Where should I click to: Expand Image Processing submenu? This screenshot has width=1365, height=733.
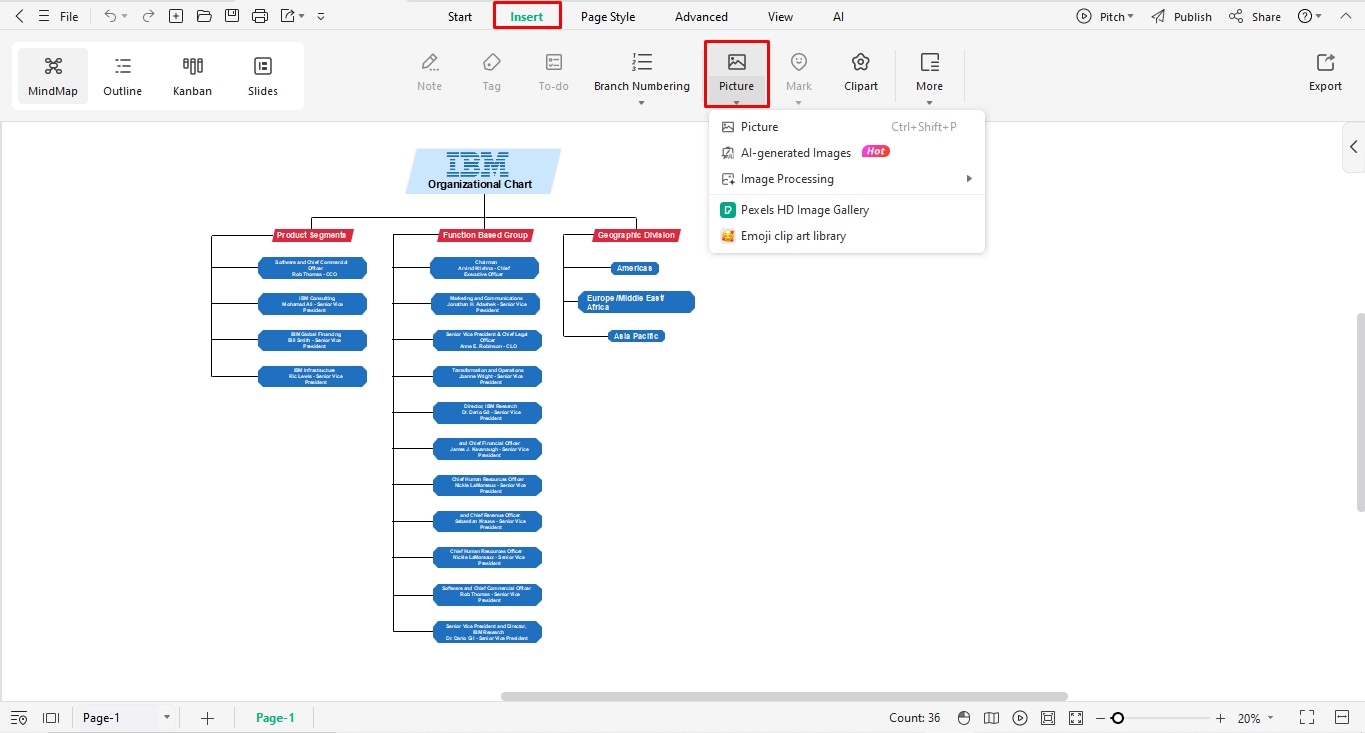[x=847, y=179]
